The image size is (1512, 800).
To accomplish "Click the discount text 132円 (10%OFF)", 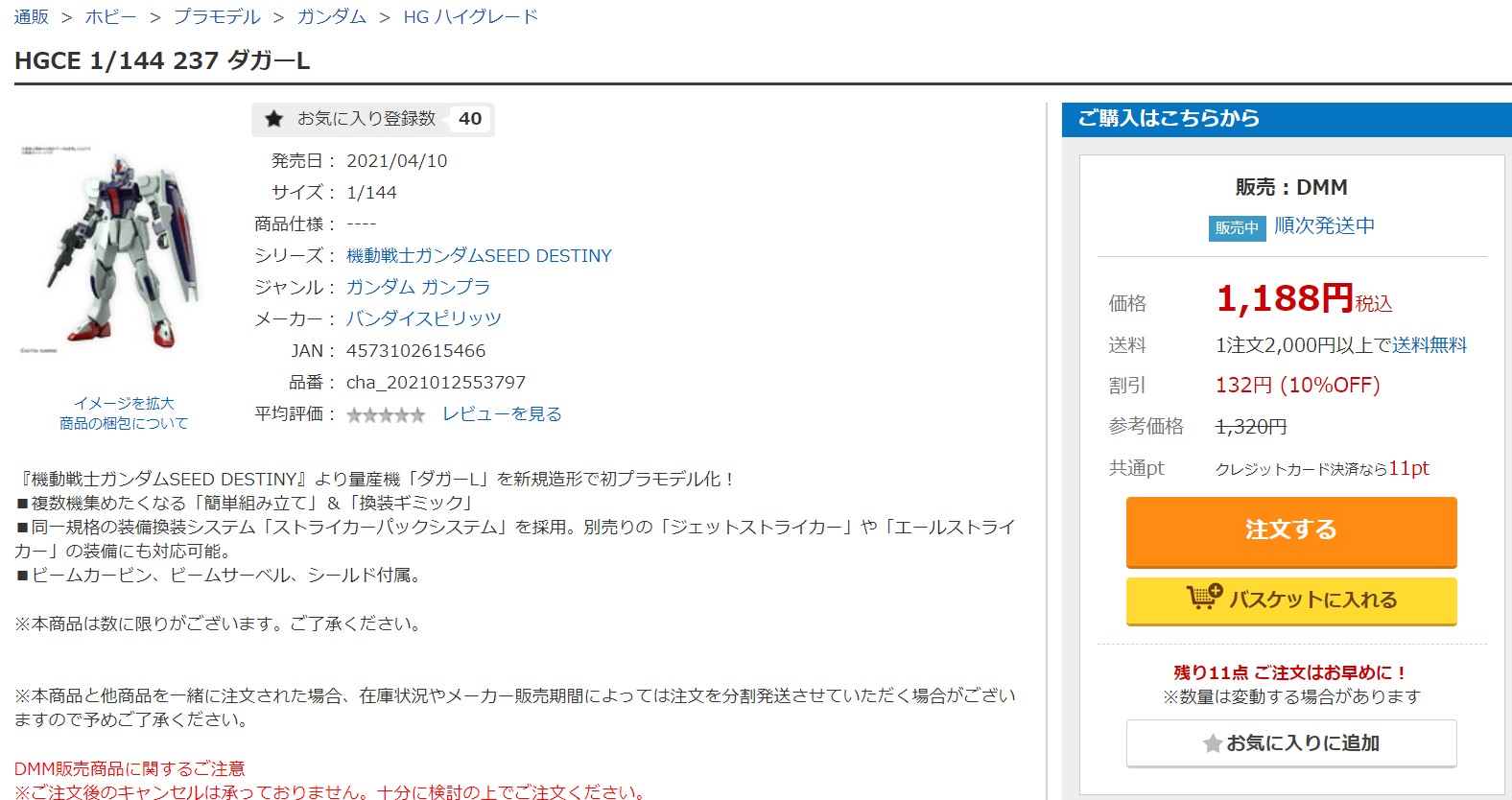I will coord(1298,386).
